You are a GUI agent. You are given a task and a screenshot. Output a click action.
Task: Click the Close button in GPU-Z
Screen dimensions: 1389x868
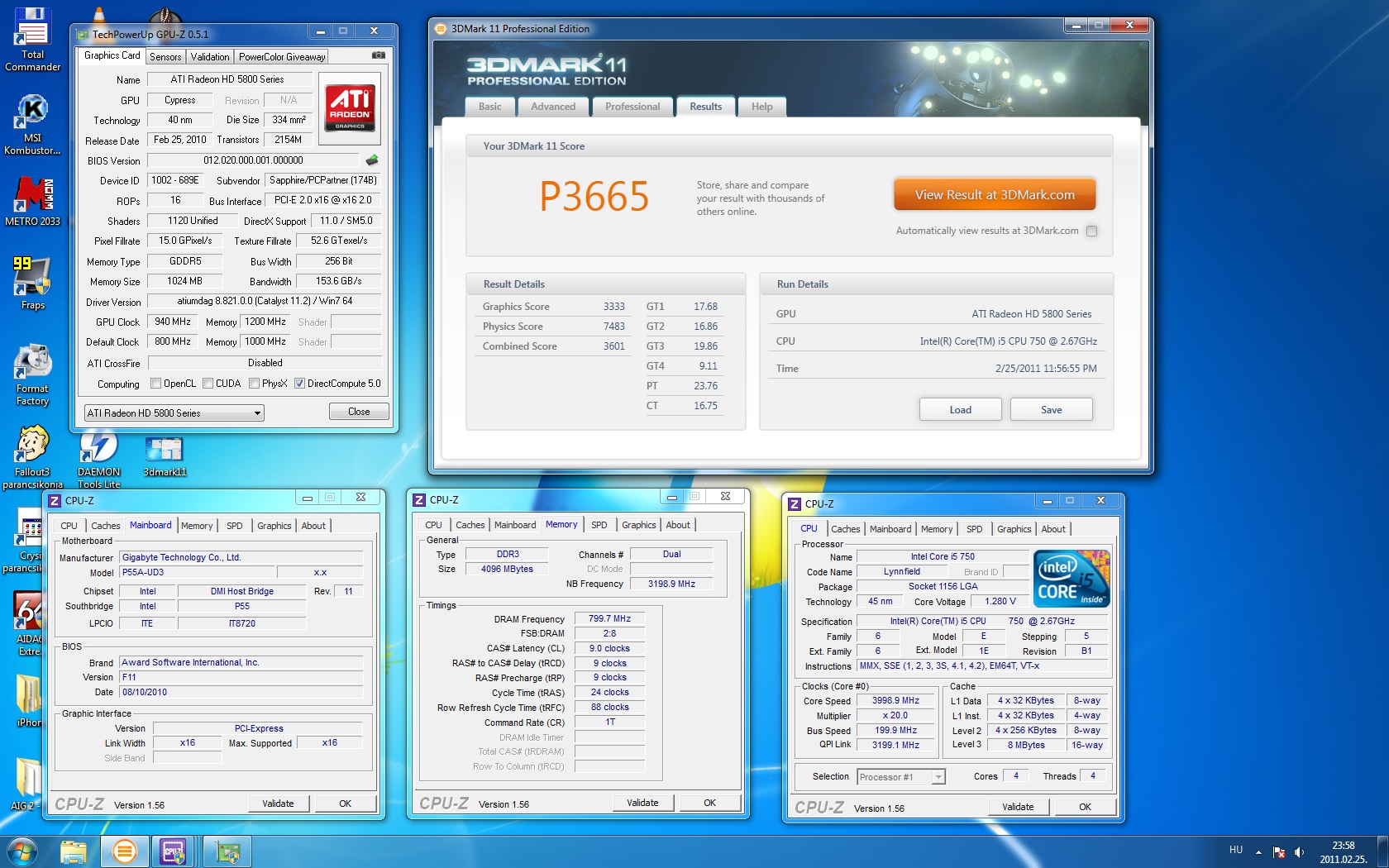359,412
